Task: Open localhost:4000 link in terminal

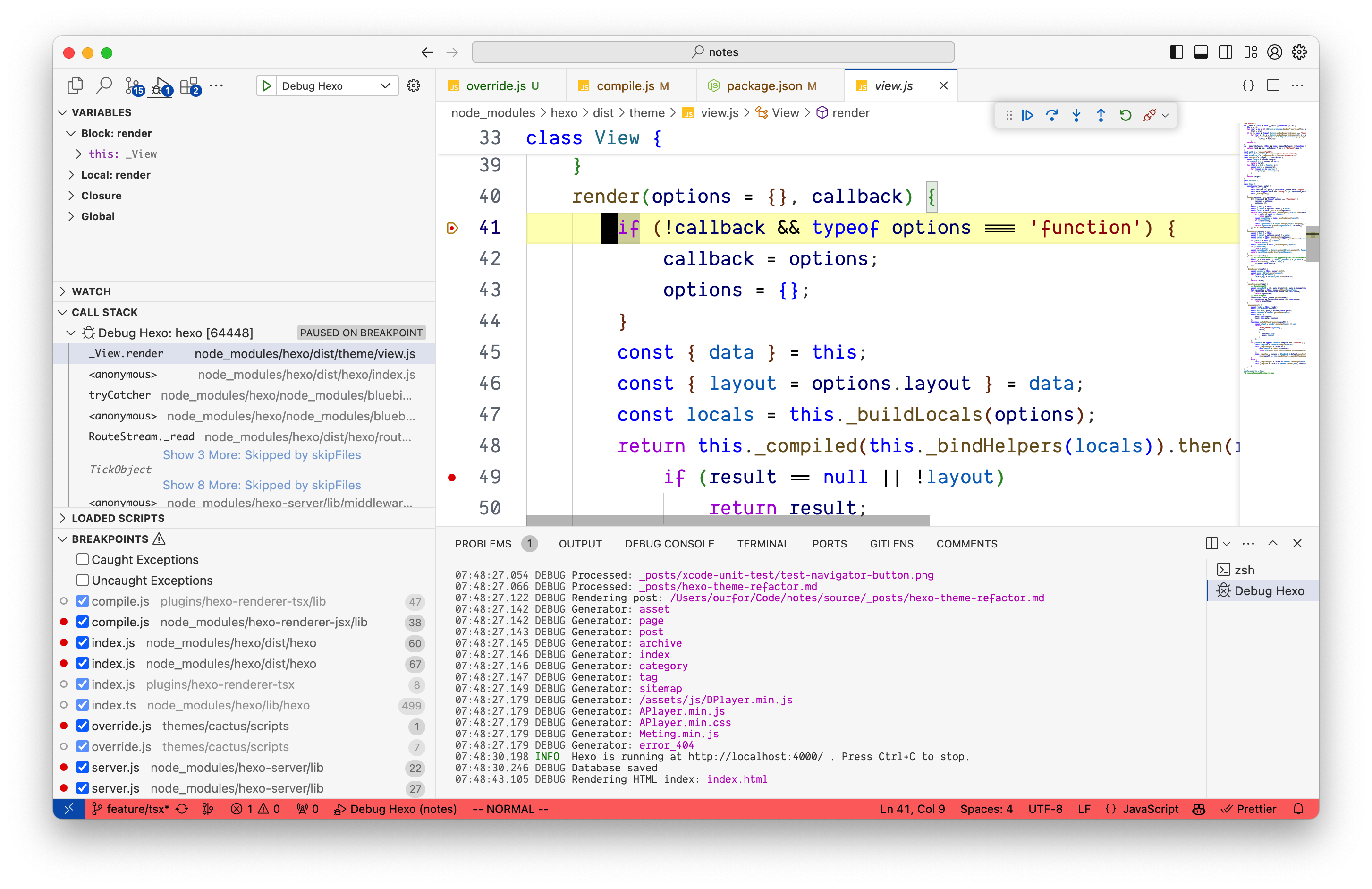Action: [755, 756]
